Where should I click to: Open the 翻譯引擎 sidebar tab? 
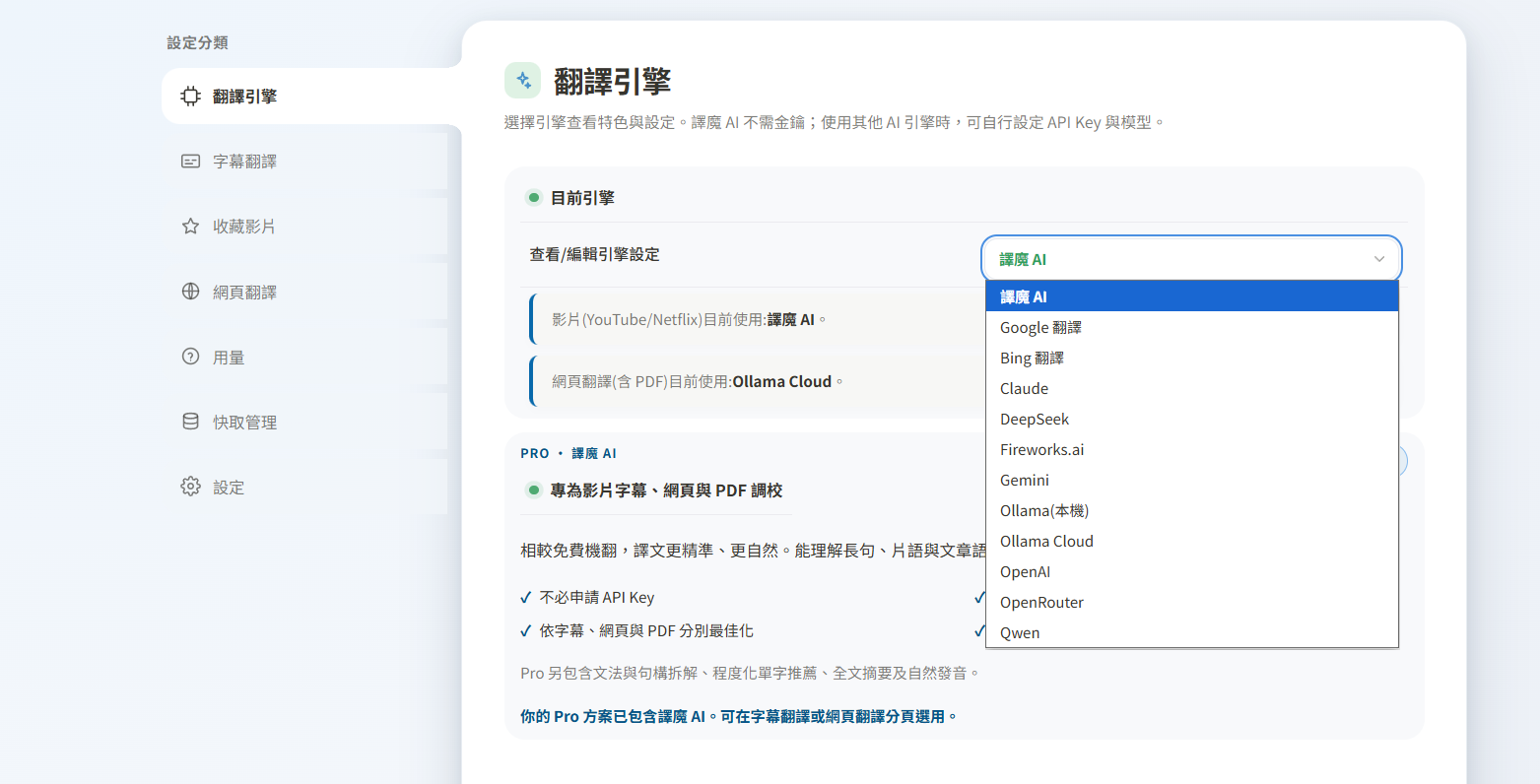point(311,97)
